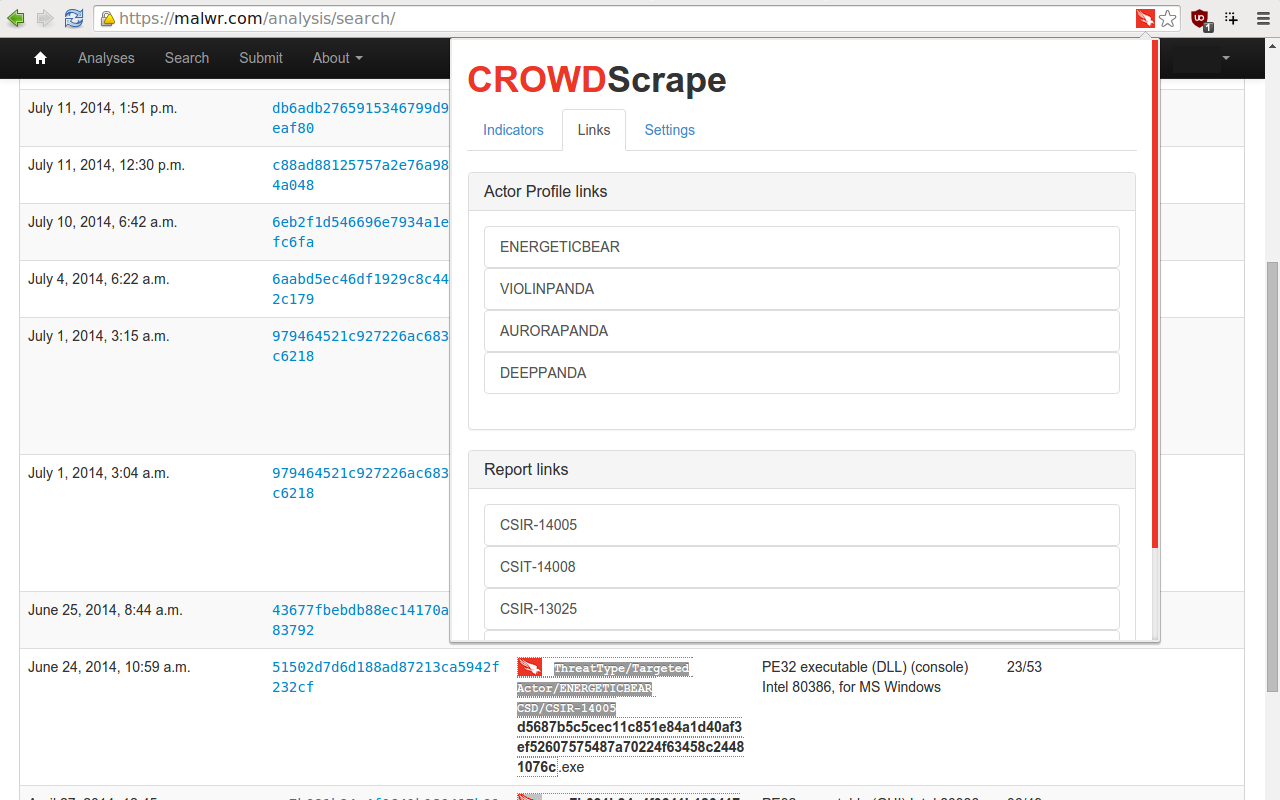
Task: Open the account caret dropdown at navbar right
Action: pyautogui.click(x=1226, y=58)
